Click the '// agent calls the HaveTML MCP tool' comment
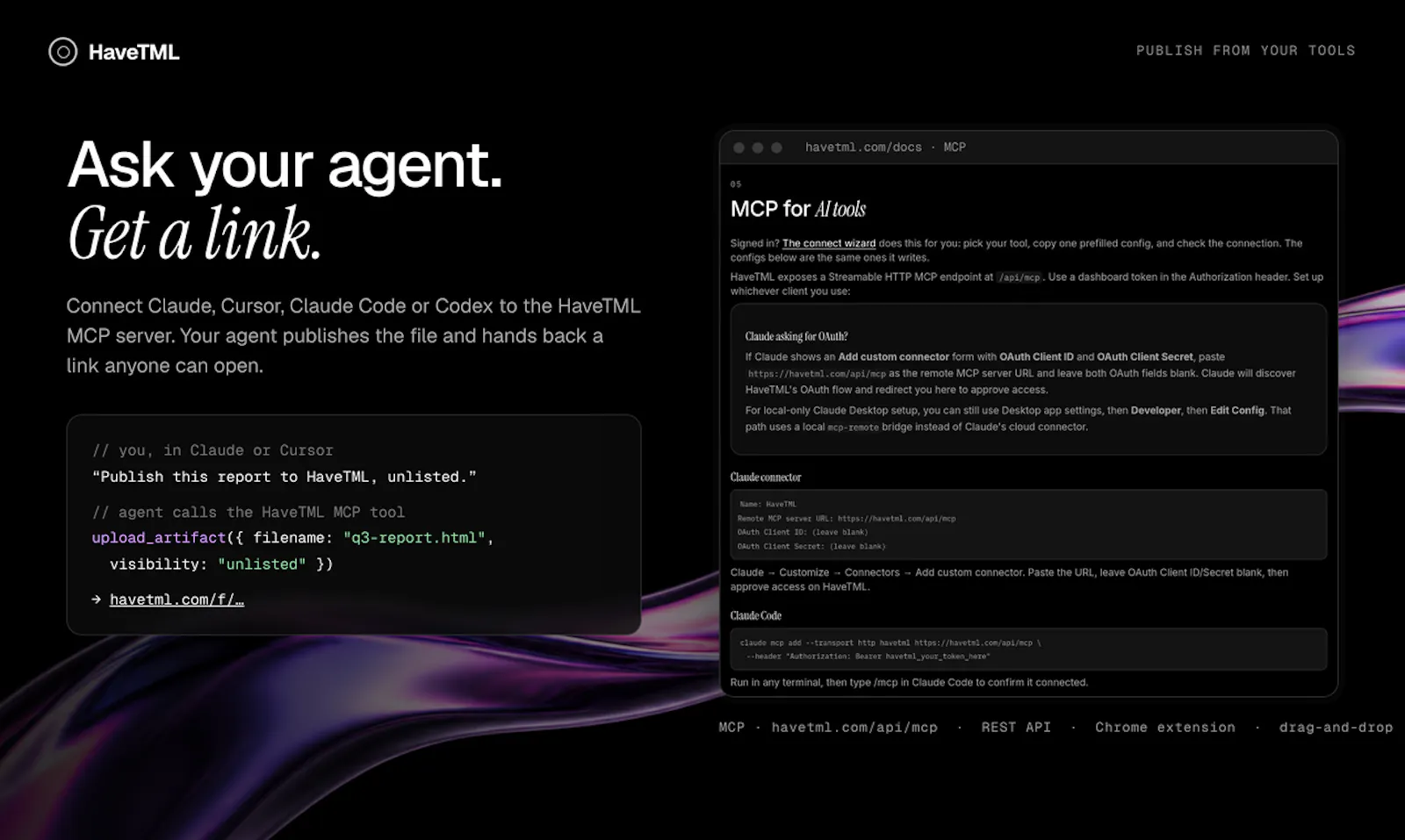This screenshot has height=840, width=1405. pos(249,512)
